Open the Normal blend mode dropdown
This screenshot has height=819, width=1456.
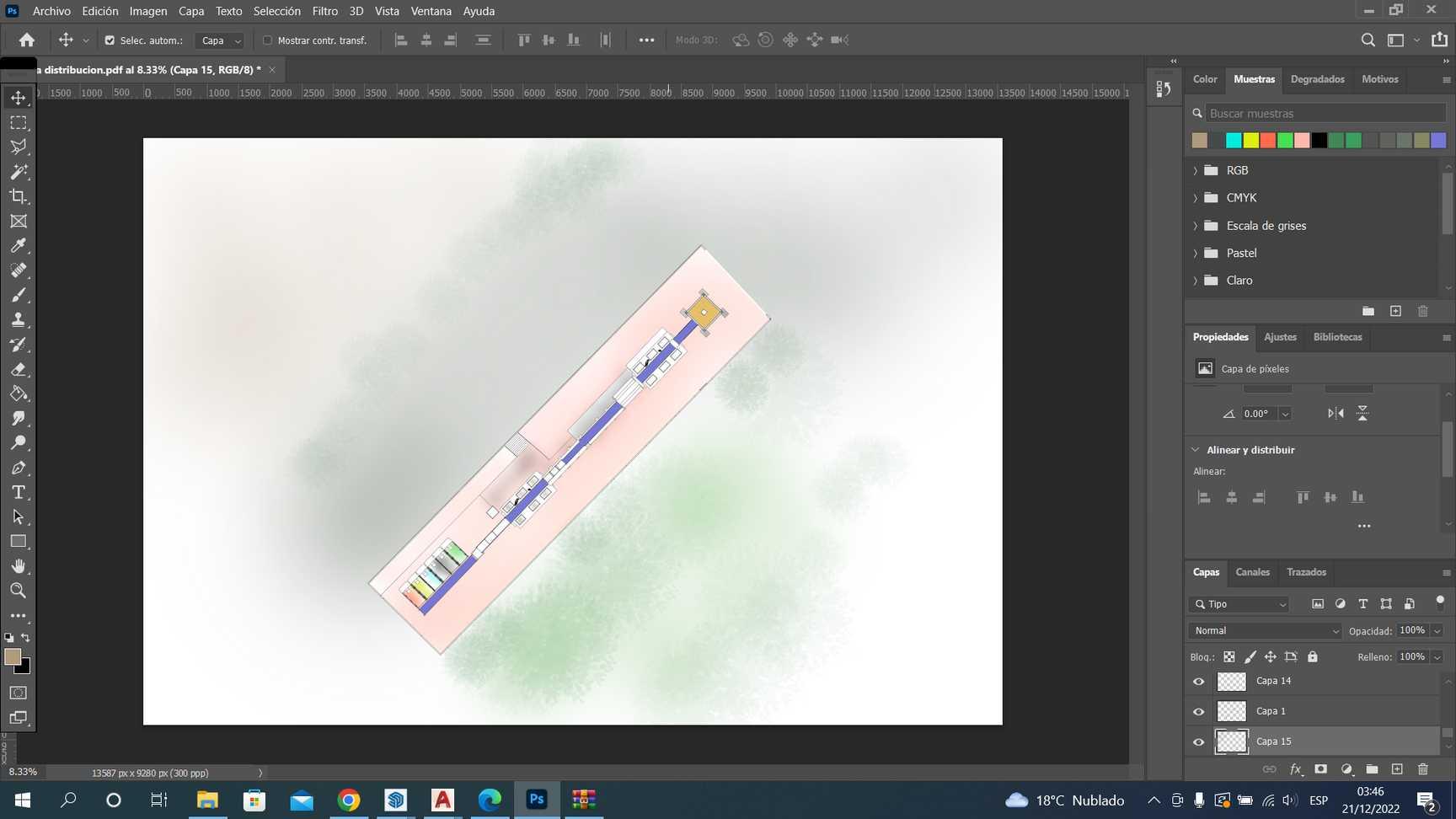pos(1265,631)
